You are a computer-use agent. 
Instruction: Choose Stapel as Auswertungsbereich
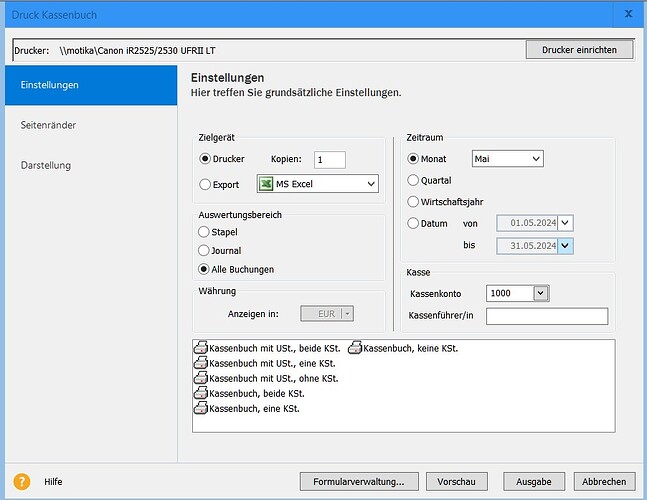click(x=203, y=232)
